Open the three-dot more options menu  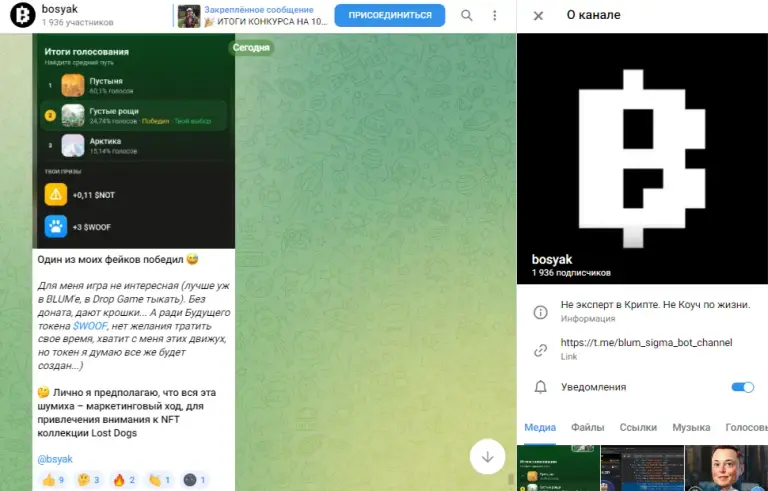pyautogui.click(x=495, y=16)
